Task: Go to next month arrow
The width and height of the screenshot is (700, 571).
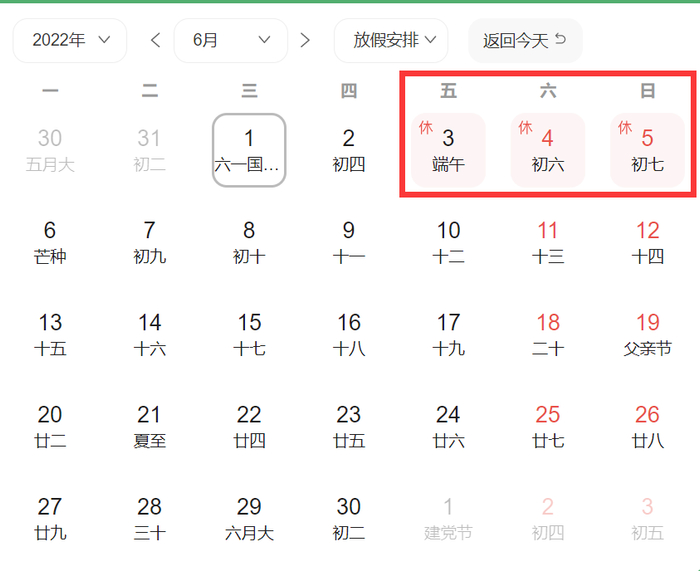Action: (x=305, y=40)
